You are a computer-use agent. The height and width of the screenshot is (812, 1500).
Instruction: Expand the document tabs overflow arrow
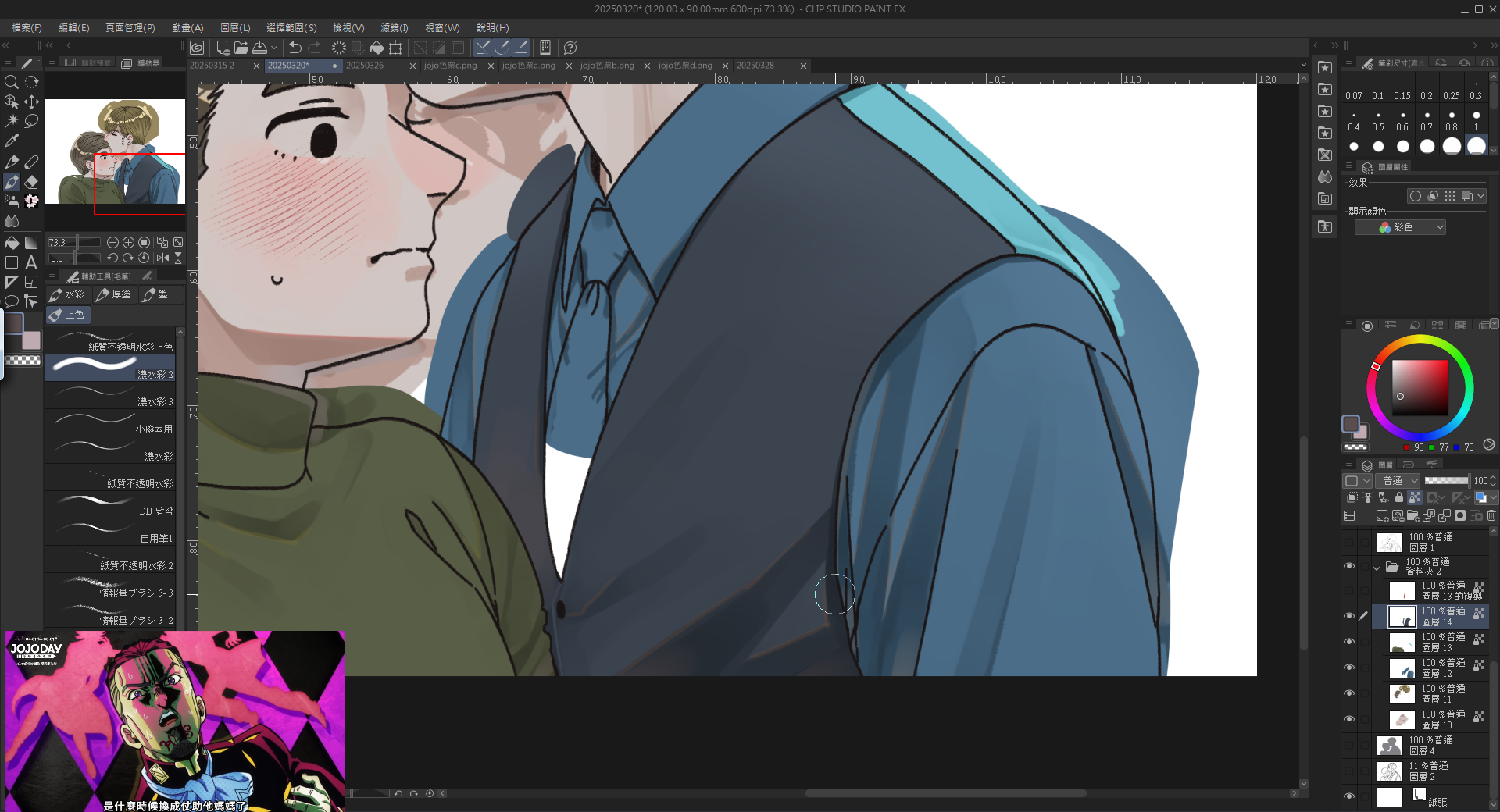[1303, 66]
